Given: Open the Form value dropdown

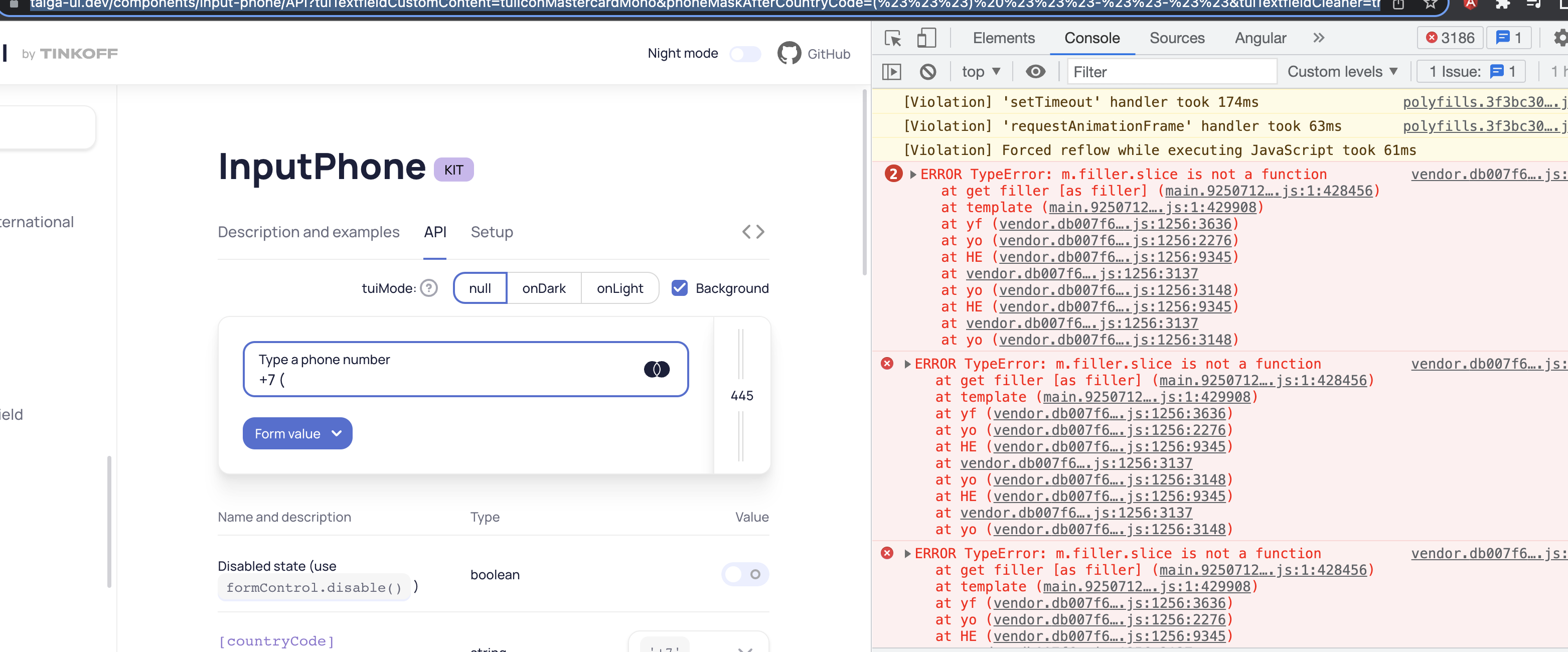Looking at the screenshot, I should click(297, 433).
